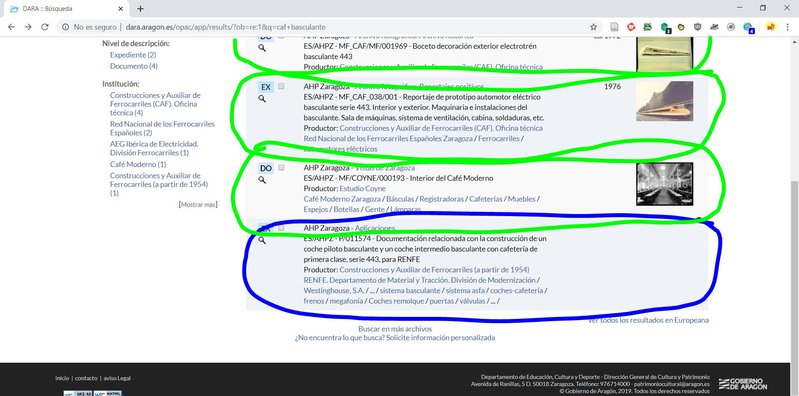Open the 'Botellas' subject link

pyautogui.click(x=346, y=209)
